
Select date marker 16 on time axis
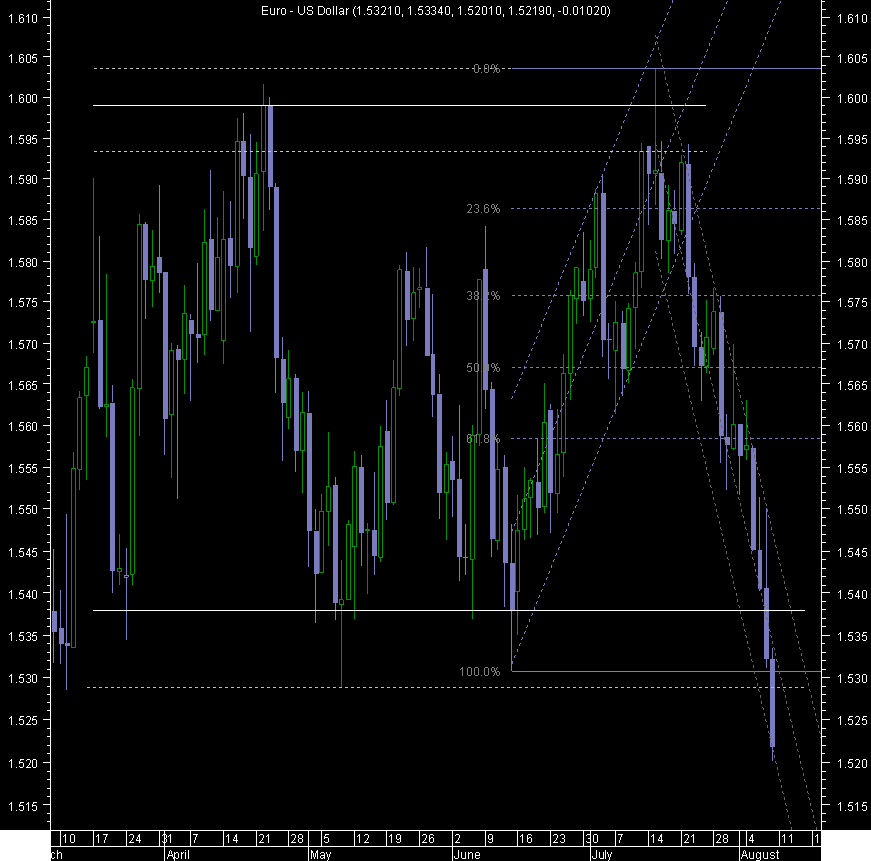coord(525,839)
